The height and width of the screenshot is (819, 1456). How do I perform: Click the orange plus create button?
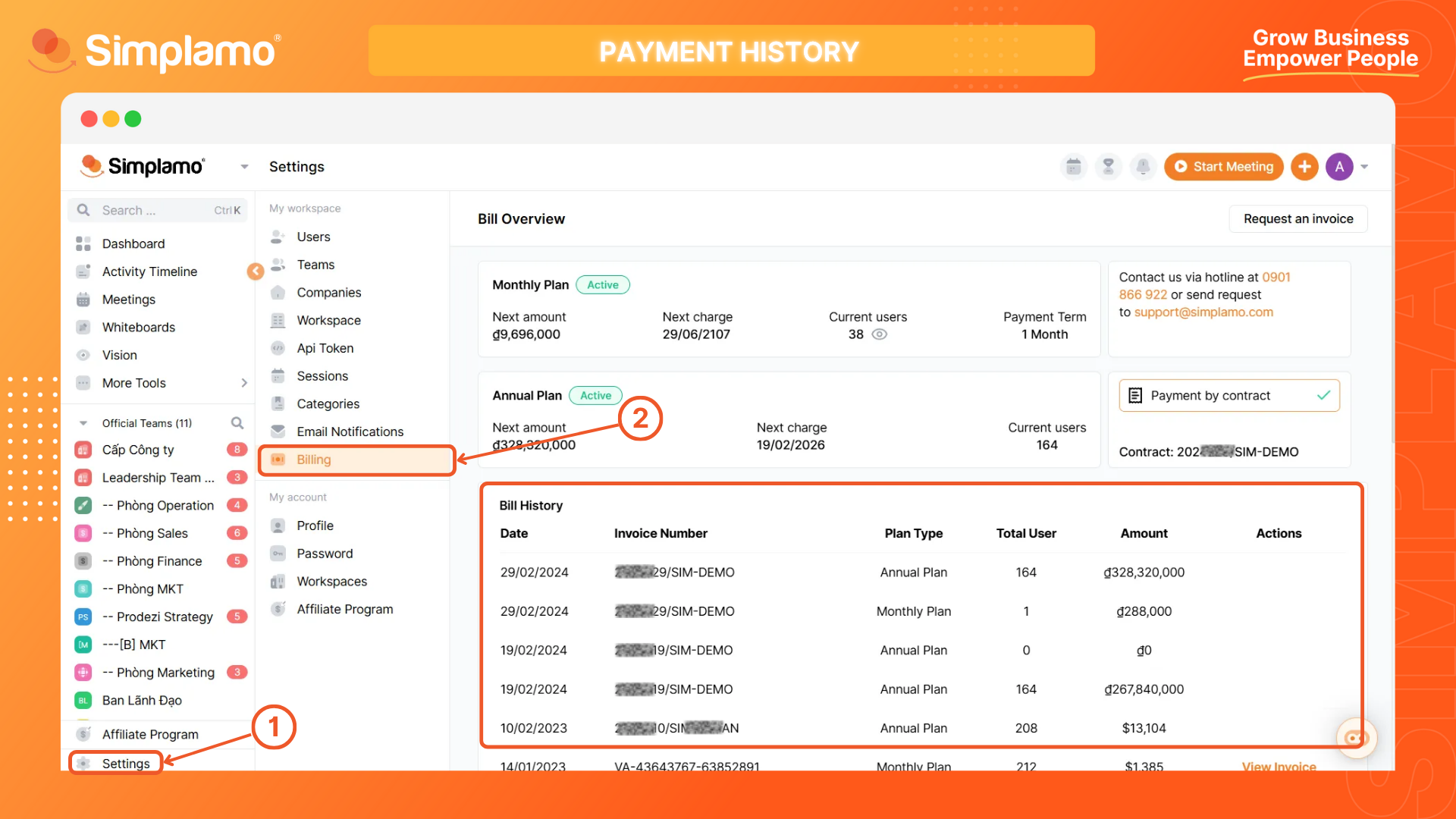coord(1304,167)
